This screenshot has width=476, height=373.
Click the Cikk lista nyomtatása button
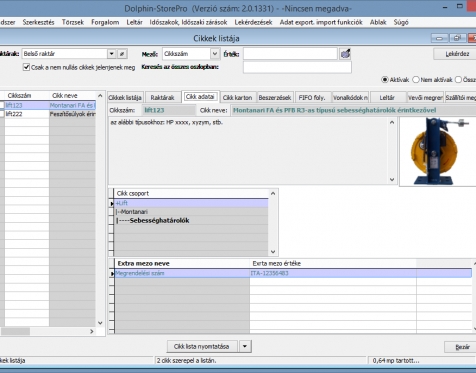pos(202,346)
